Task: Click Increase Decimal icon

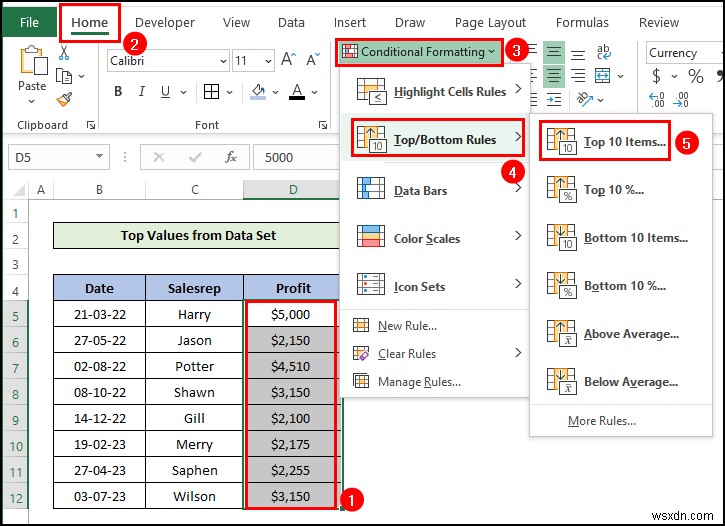Action: click(x=657, y=99)
